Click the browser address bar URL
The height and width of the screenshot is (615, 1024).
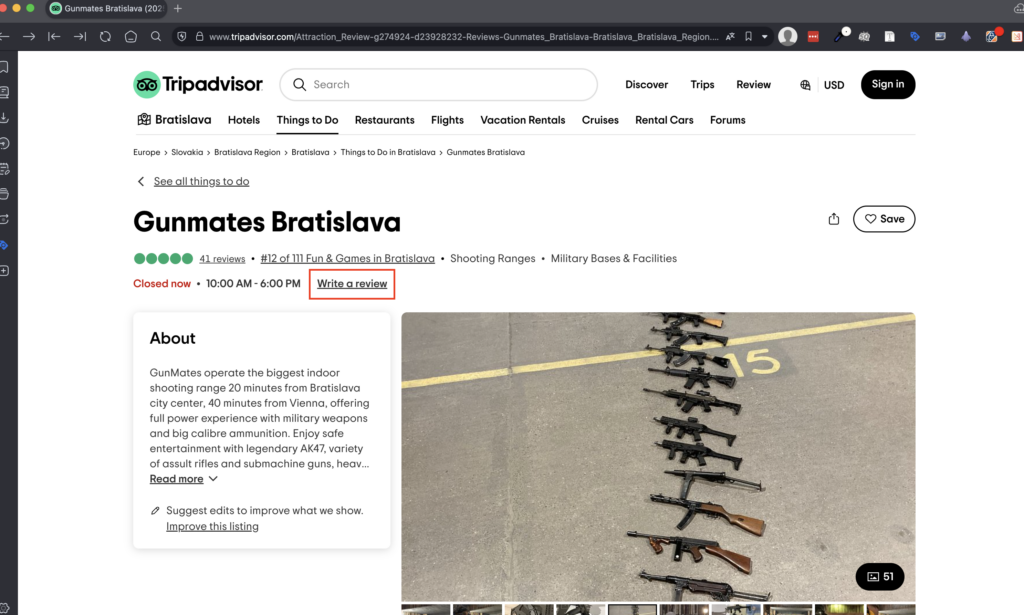tap(464, 37)
